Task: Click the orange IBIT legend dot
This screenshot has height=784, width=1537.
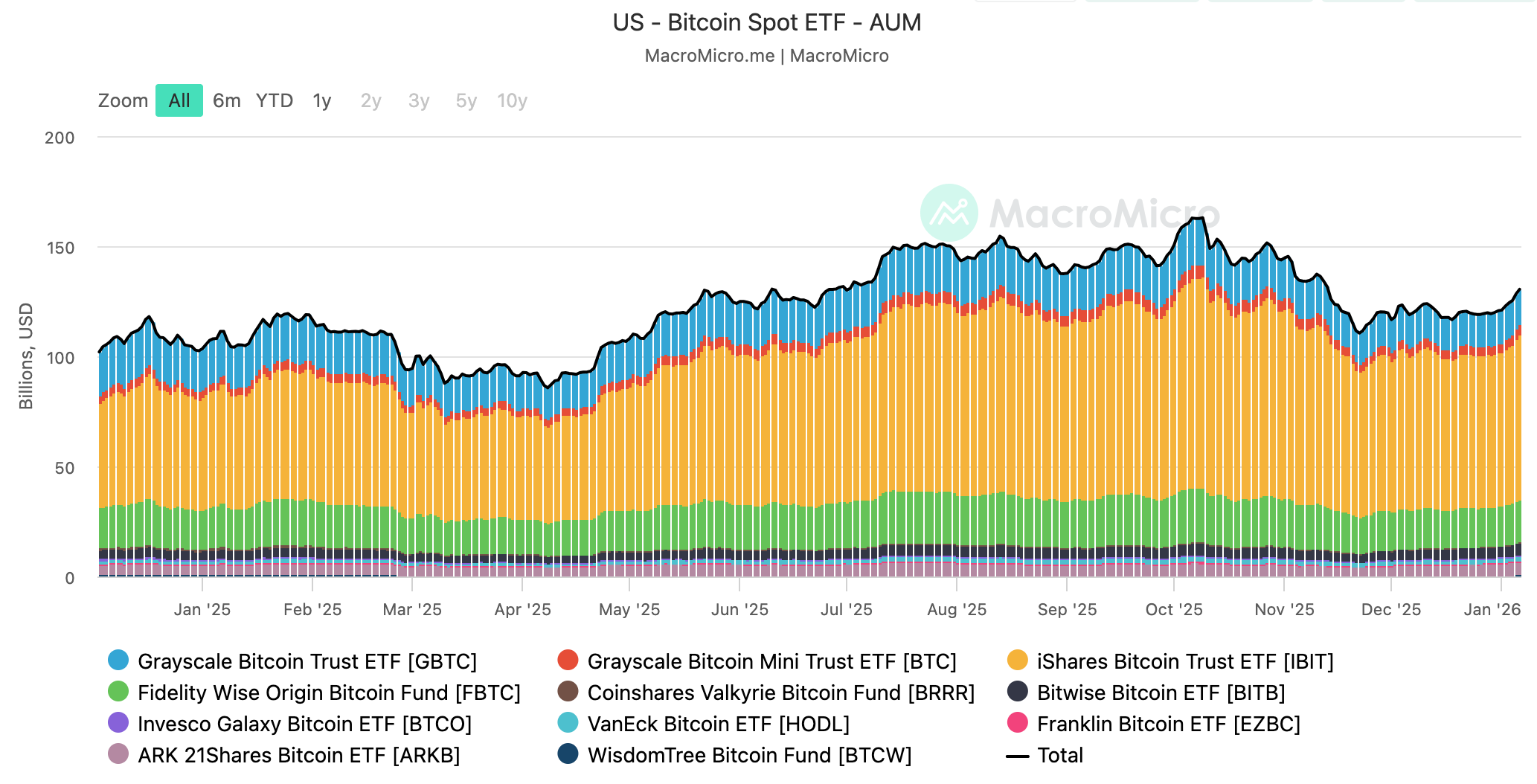Action: click(x=1017, y=661)
